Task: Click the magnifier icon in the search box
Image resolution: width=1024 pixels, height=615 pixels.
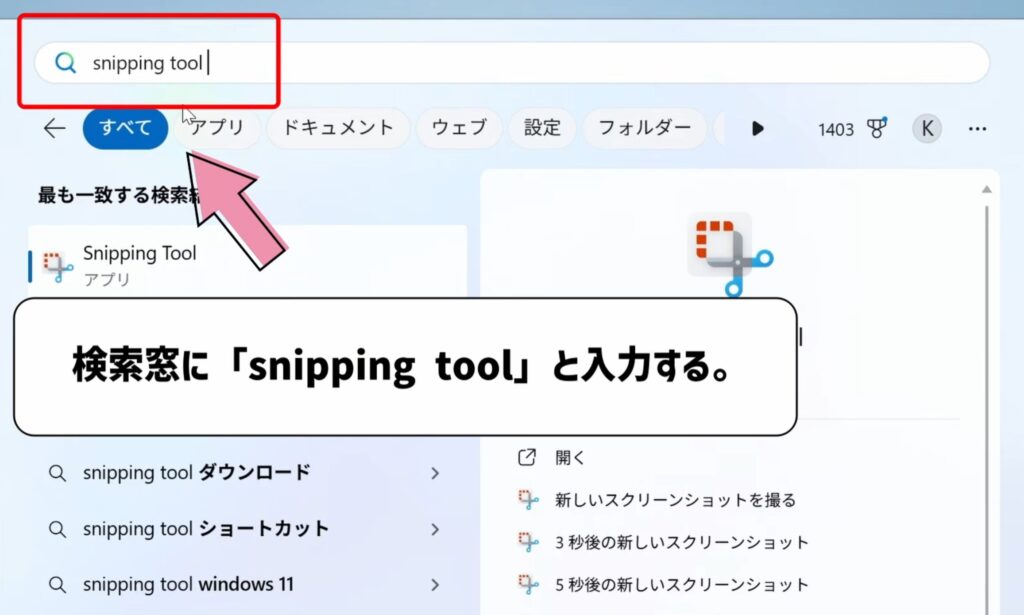Action: pos(64,62)
